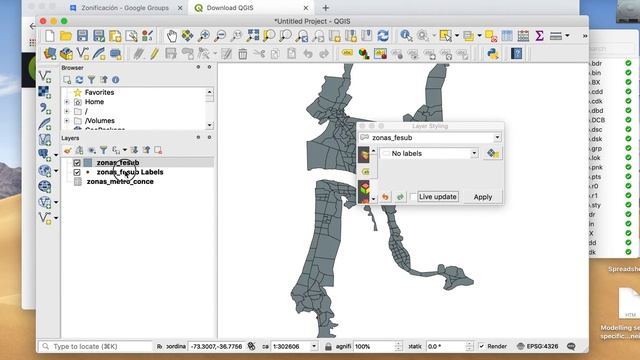
Task: Open messages log speech bubble icon
Action: (571, 347)
